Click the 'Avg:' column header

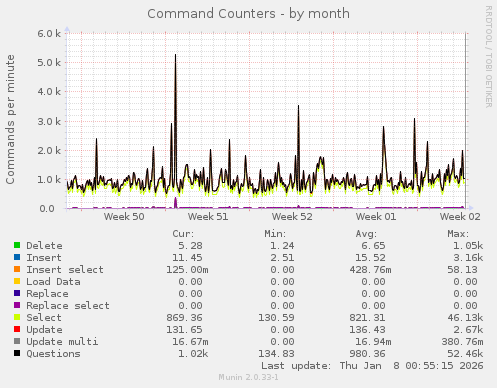(x=366, y=234)
